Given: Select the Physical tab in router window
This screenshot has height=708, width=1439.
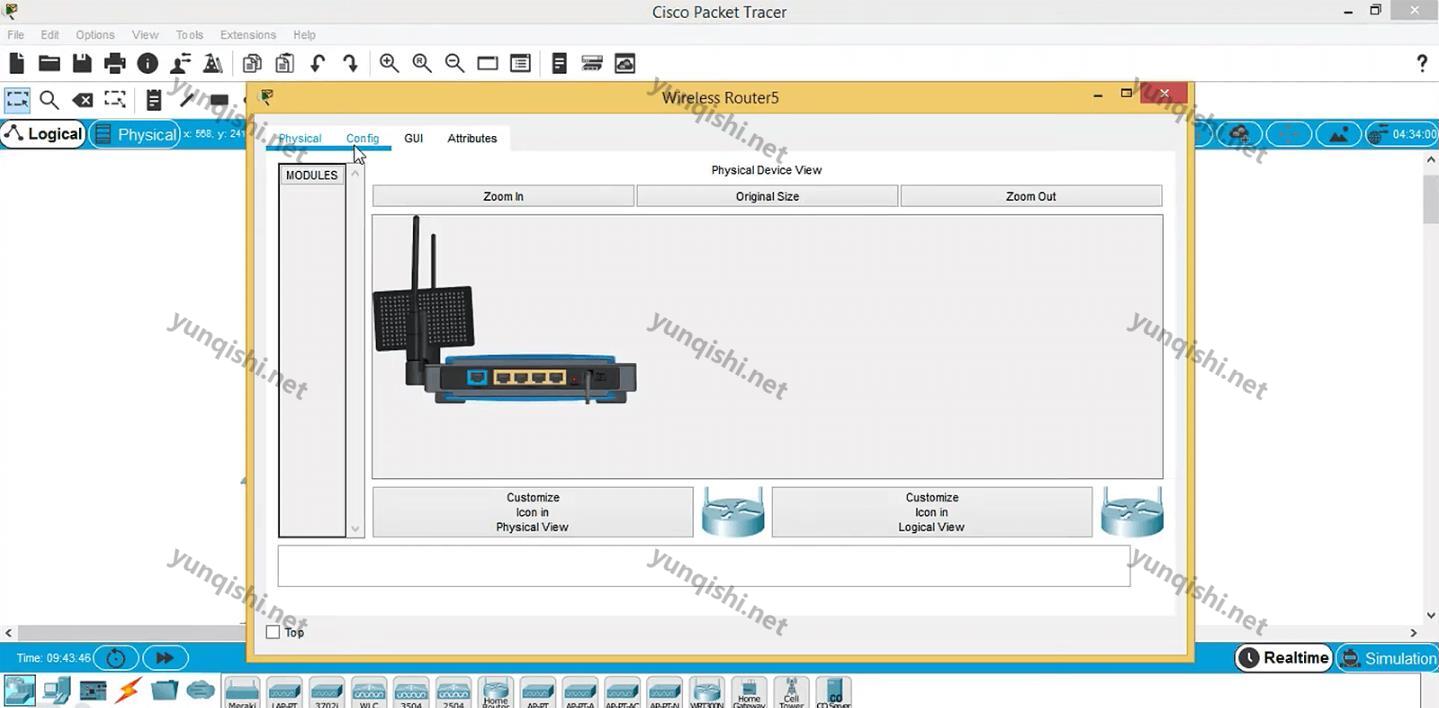Looking at the screenshot, I should coord(300,138).
